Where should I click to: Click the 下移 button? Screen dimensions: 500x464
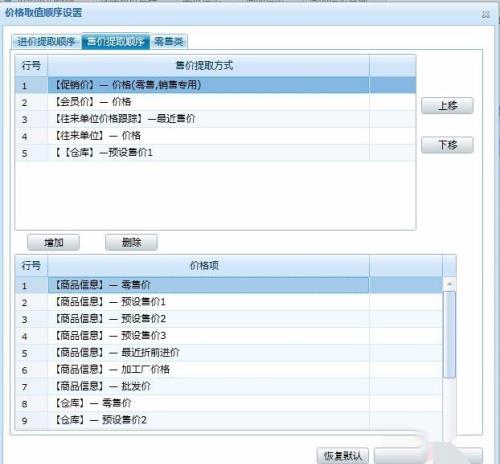pos(447,145)
